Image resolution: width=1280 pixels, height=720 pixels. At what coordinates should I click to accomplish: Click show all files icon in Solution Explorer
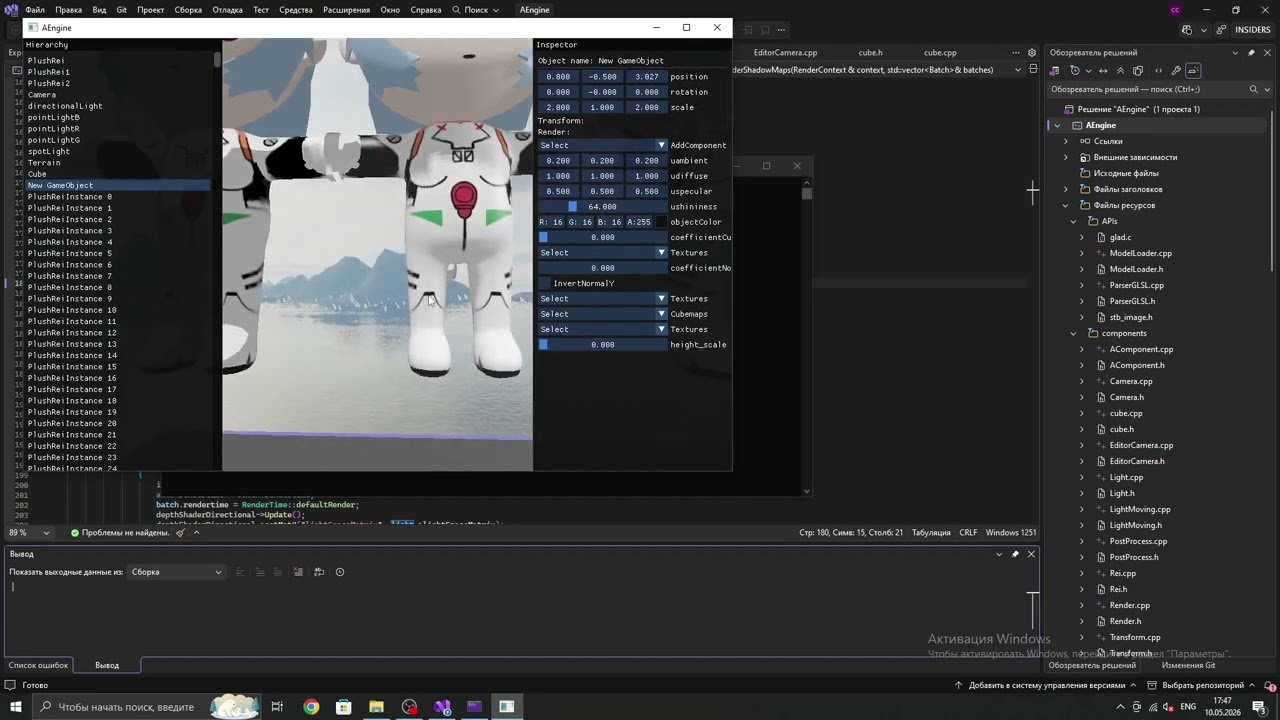pyautogui.click(x=1139, y=71)
